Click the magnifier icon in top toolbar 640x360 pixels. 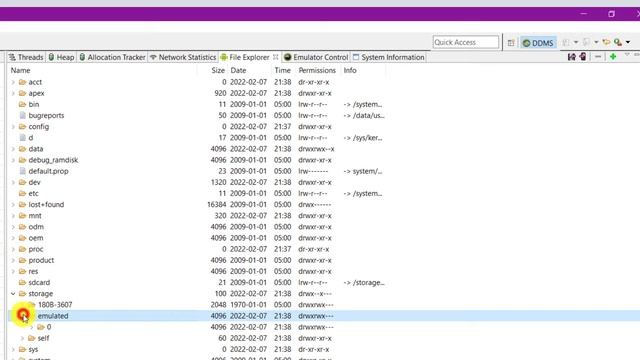[x=618, y=42]
